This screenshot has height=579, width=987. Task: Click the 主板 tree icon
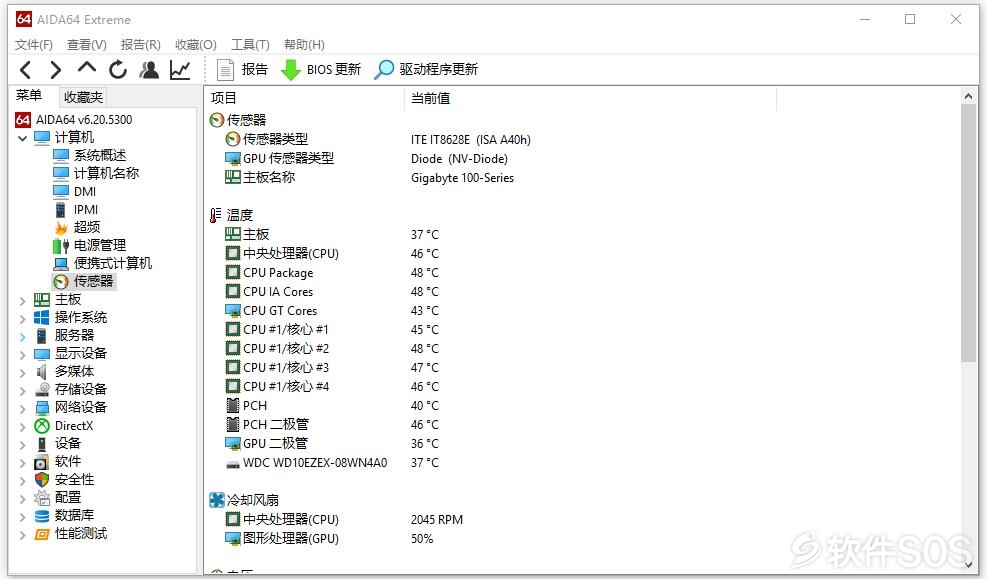pos(42,300)
